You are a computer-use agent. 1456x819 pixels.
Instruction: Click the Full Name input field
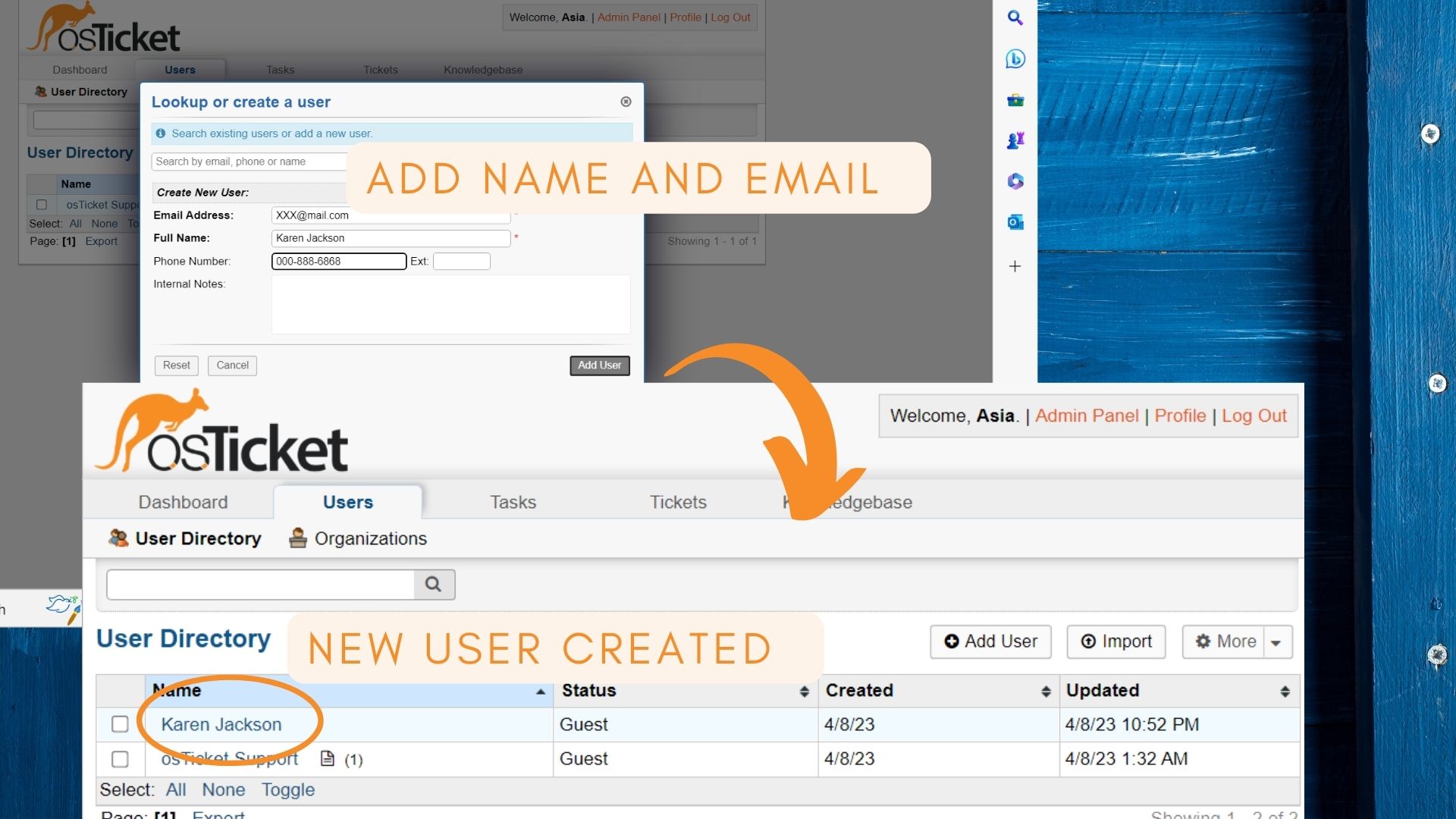coord(390,238)
